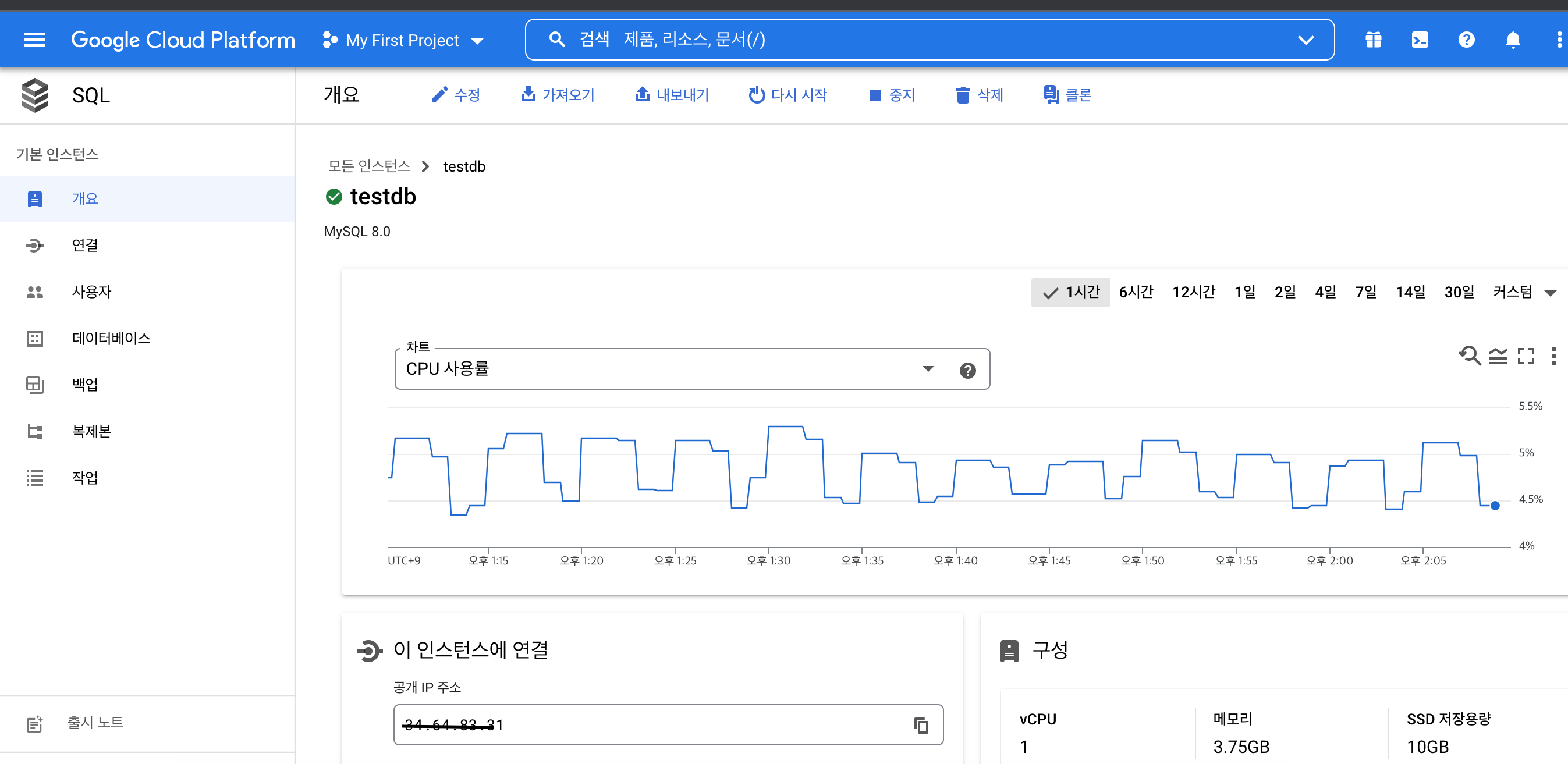Image resolution: width=1568 pixels, height=764 pixels.
Task: Open 사용자 in the sidebar
Action: point(91,292)
